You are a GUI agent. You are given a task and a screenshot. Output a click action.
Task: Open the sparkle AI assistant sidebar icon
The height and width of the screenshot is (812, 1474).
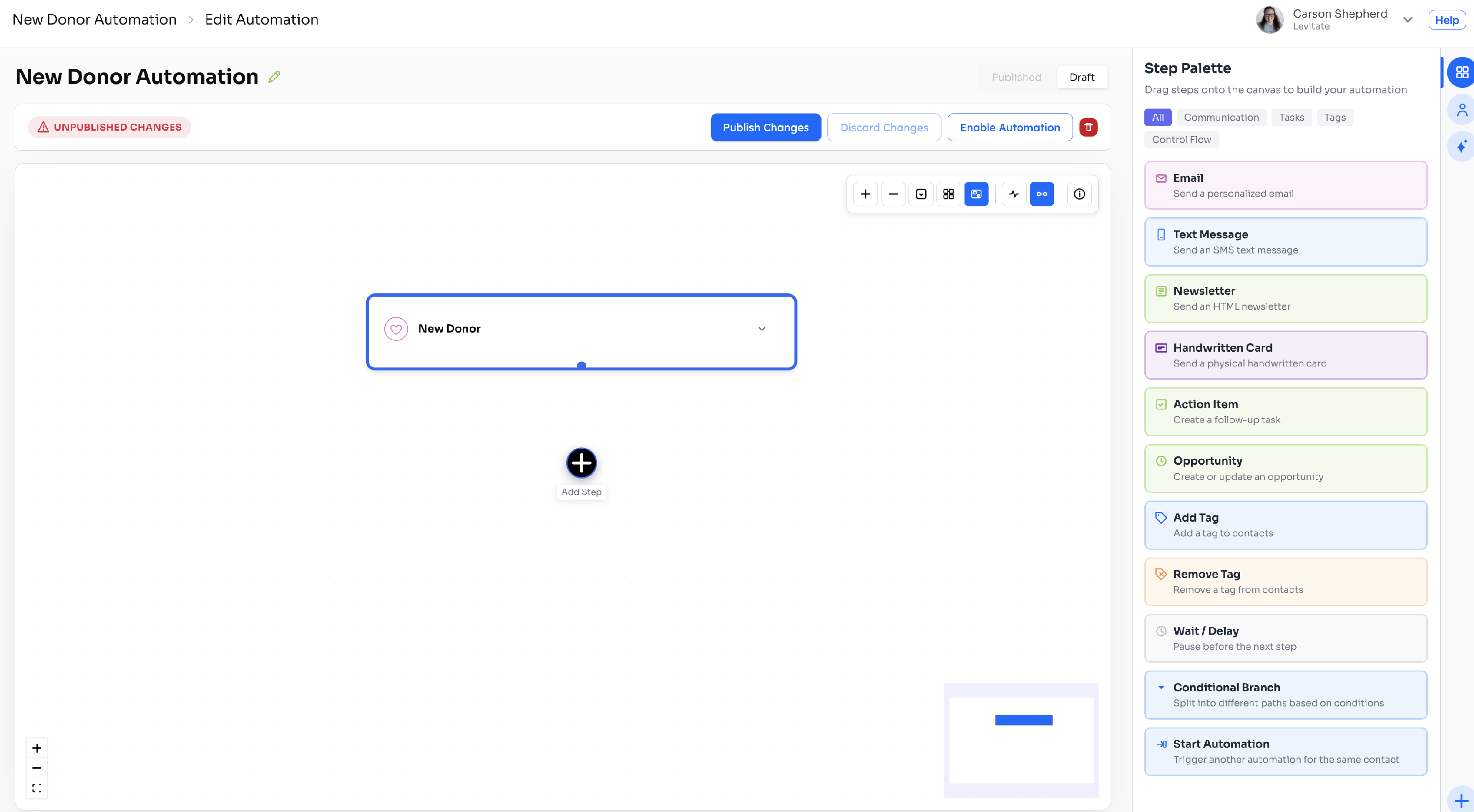tap(1461, 146)
